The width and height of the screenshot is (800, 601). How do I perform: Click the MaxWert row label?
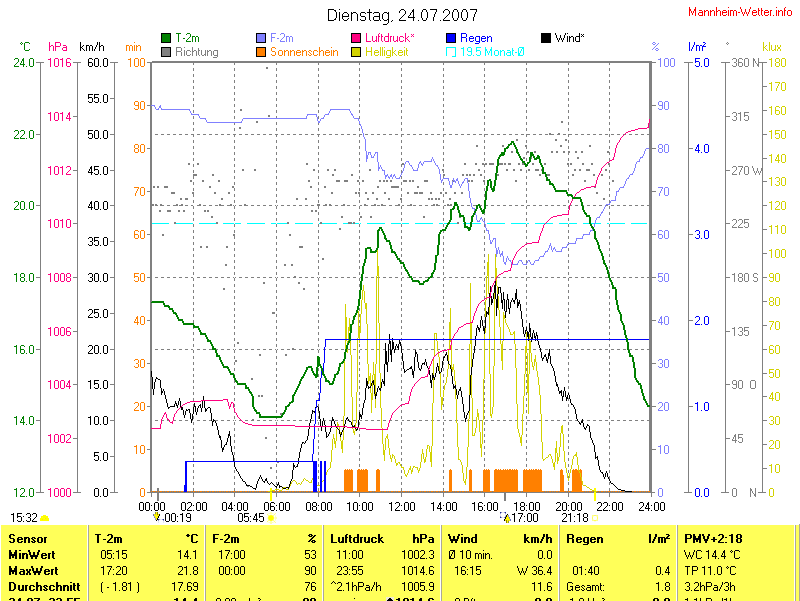(33, 571)
